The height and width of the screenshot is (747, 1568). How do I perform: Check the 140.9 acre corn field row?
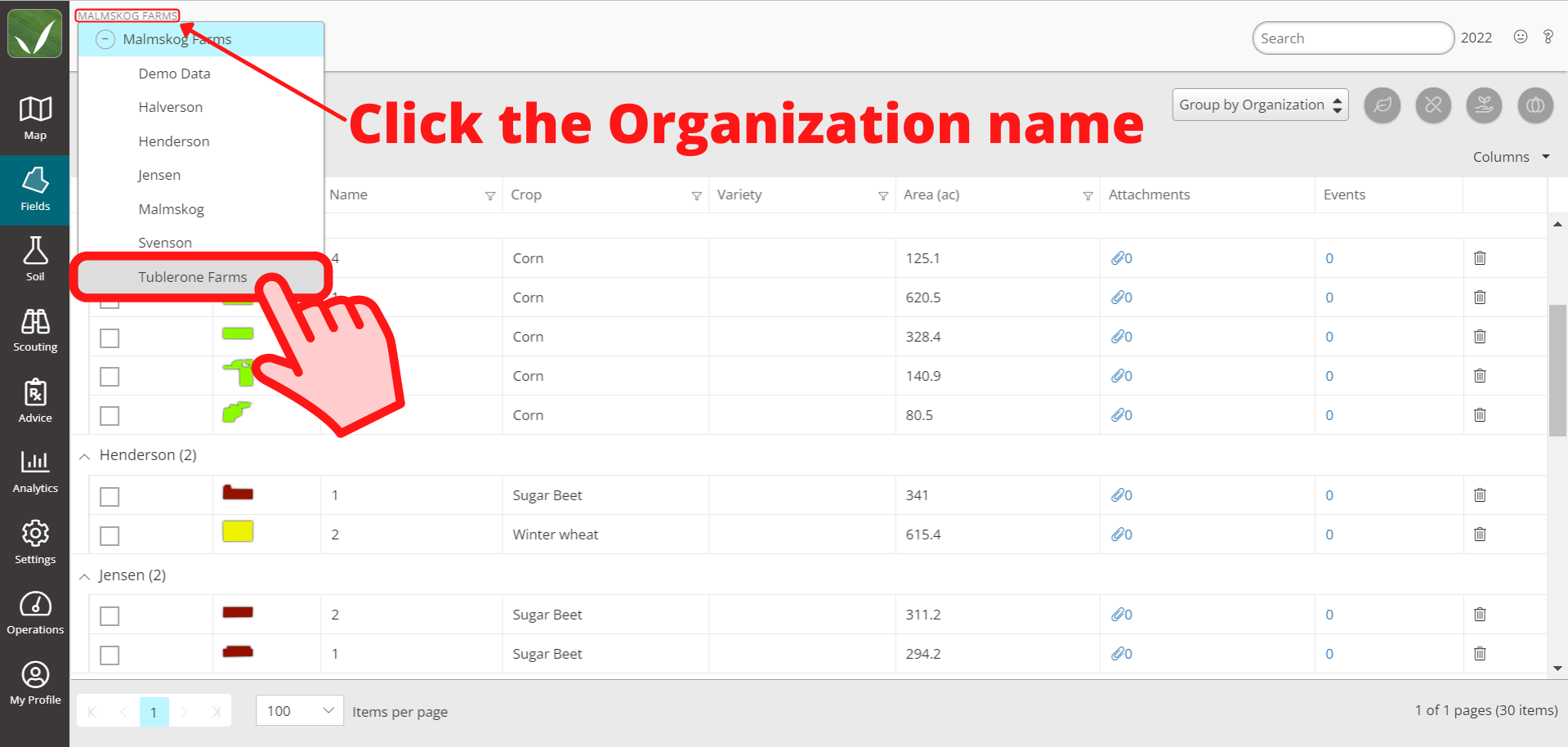(x=109, y=377)
